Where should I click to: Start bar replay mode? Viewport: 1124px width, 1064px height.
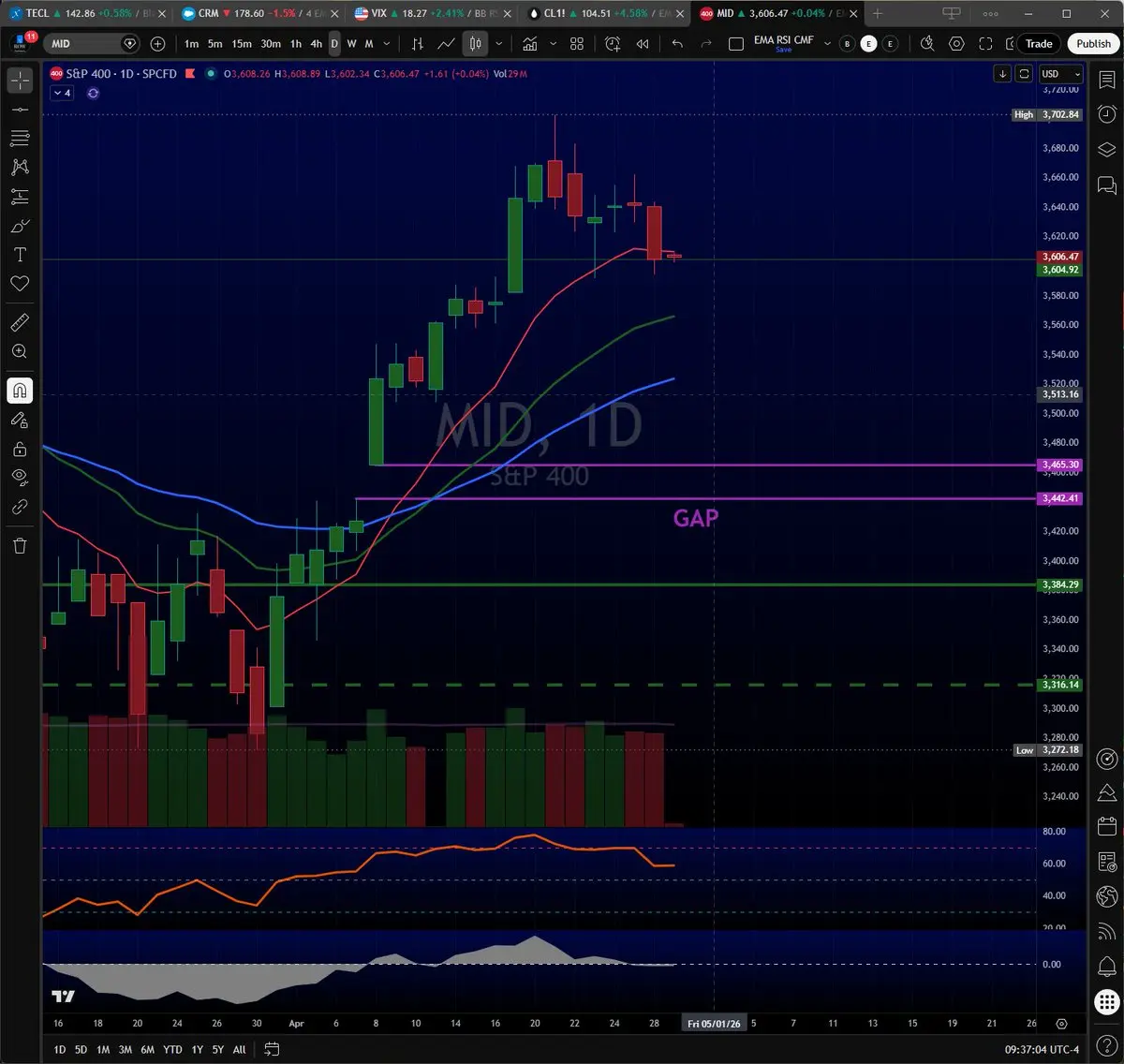(x=643, y=44)
